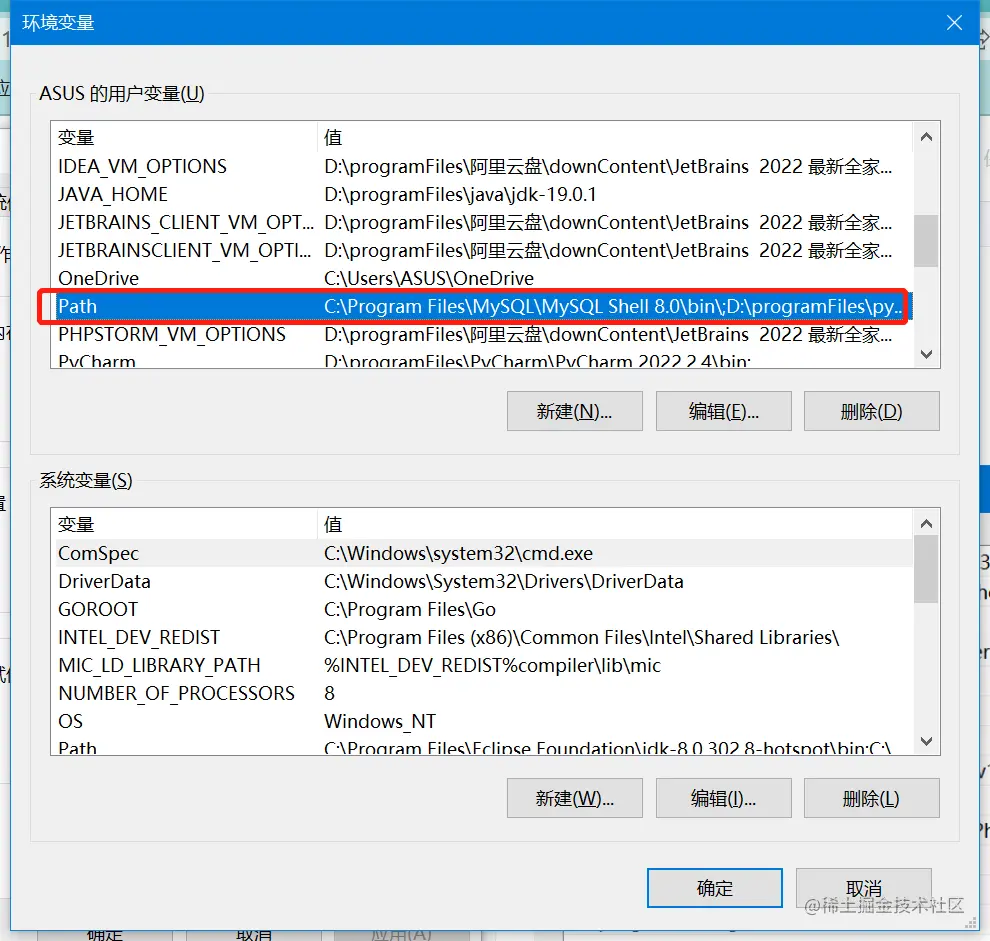The image size is (990, 941).
Task: Select the ComSpec system variable
Action: pos(482,553)
